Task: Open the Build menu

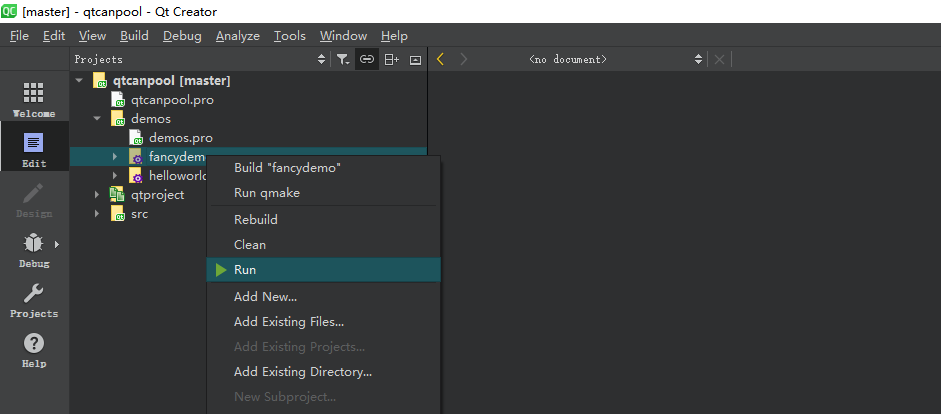Action: 134,36
